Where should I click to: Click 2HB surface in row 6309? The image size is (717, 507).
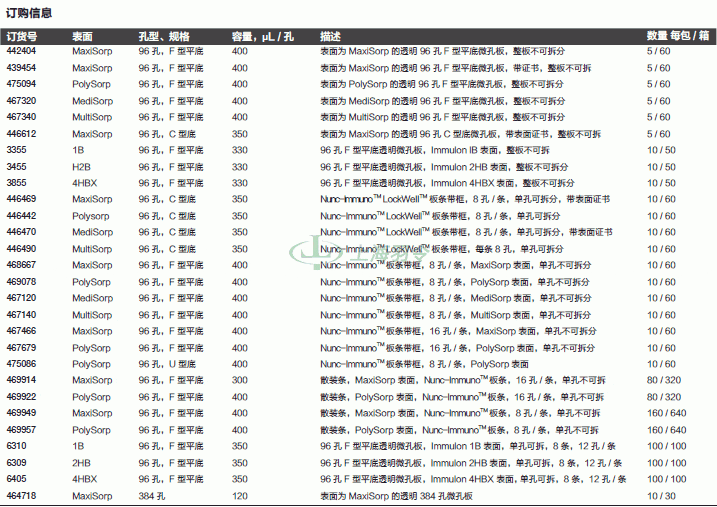pos(81,463)
